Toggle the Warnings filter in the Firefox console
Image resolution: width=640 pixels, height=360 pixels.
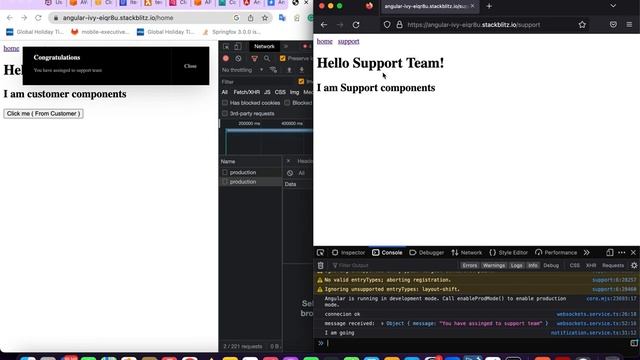[493, 265]
